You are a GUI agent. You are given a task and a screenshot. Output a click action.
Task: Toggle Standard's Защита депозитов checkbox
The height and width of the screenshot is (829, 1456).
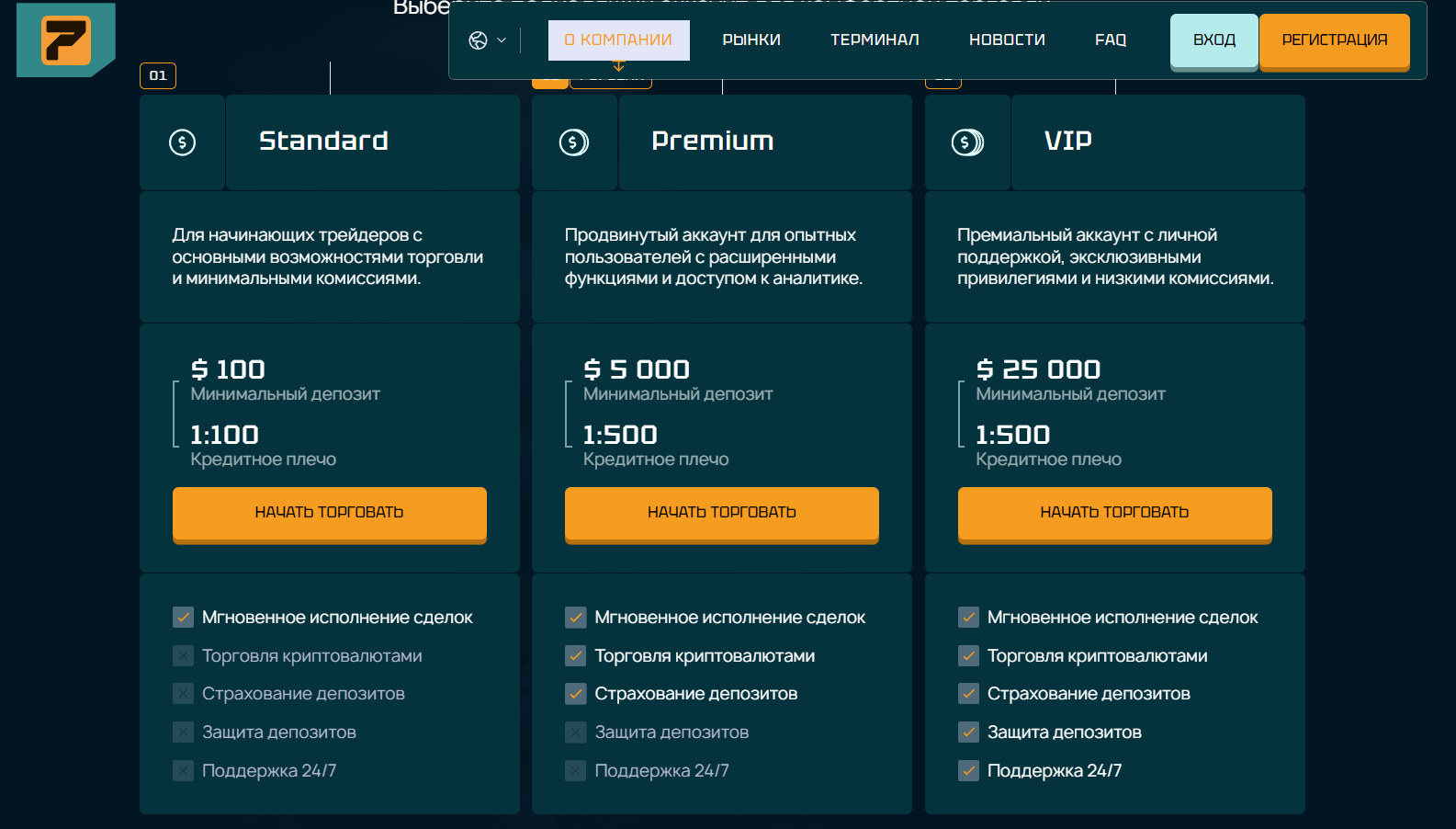coord(183,732)
